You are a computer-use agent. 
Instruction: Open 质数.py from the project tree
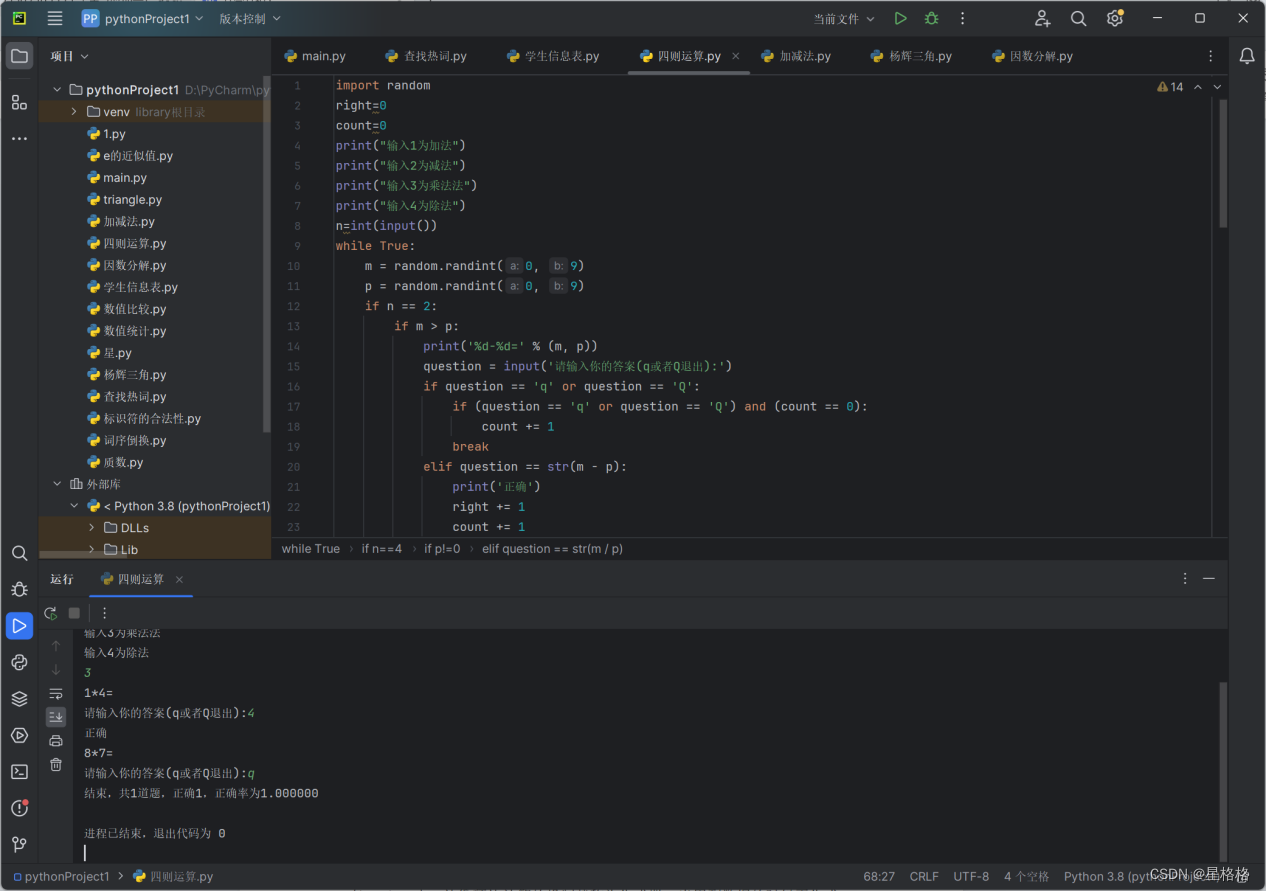pyautogui.click(x=123, y=462)
